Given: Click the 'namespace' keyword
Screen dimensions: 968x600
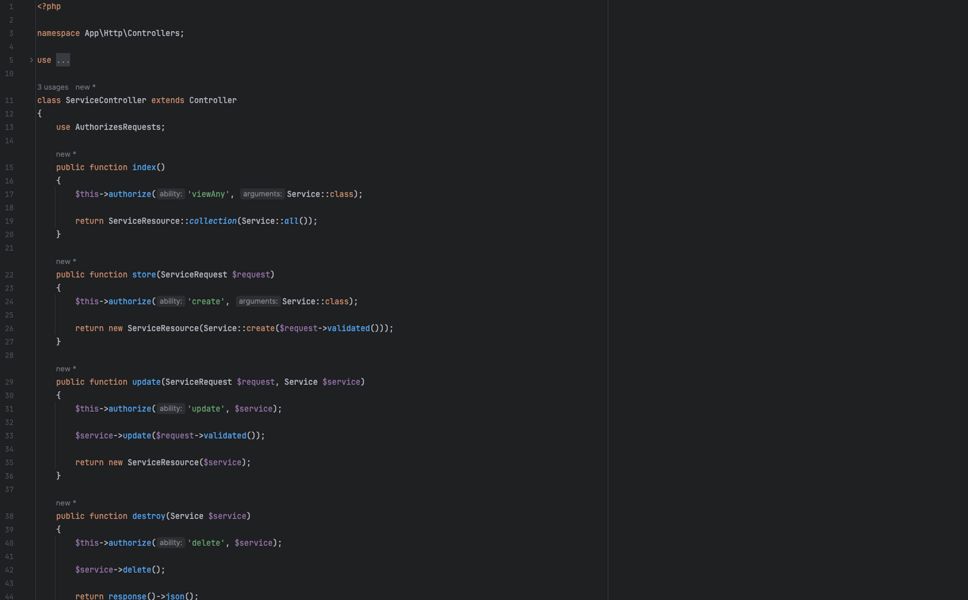Looking at the screenshot, I should click(58, 33).
